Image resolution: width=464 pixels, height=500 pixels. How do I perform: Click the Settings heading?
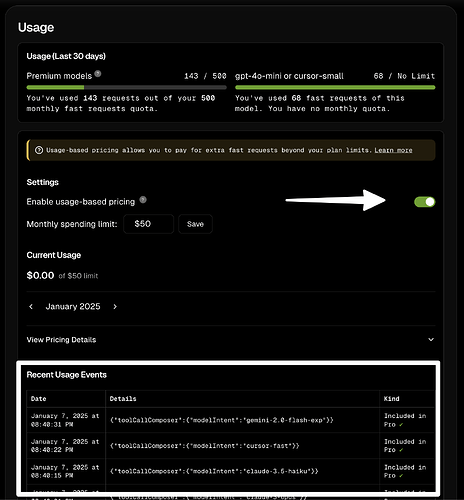pyautogui.click(x=43, y=182)
